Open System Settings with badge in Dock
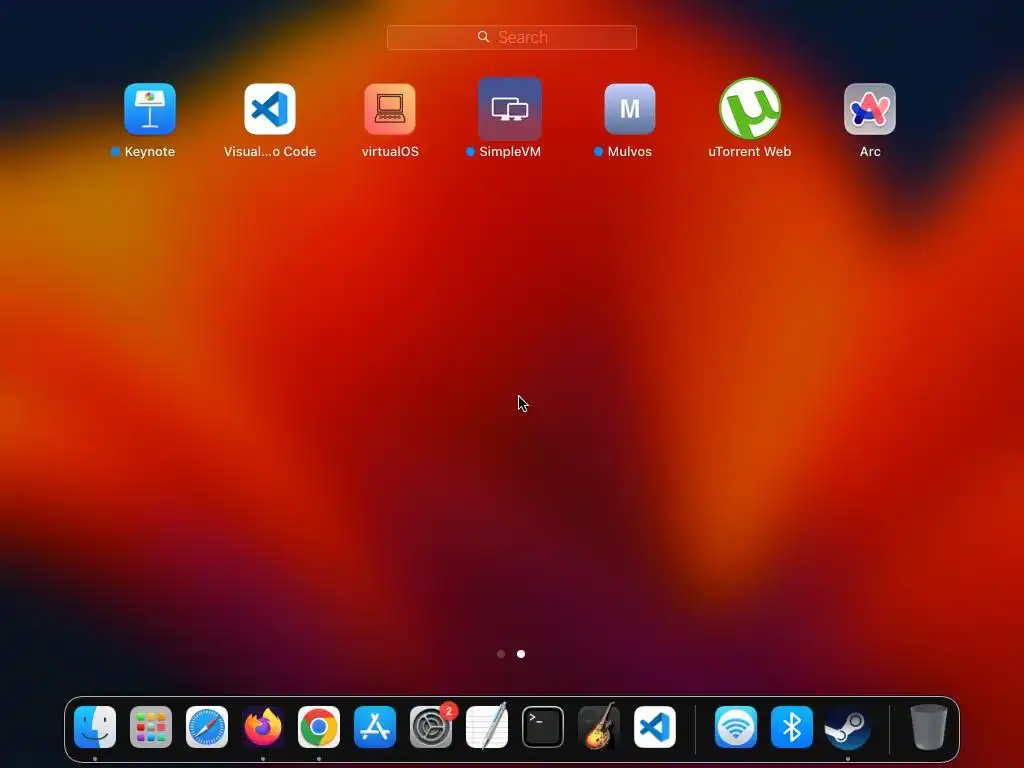Image resolution: width=1024 pixels, height=768 pixels. click(x=431, y=727)
